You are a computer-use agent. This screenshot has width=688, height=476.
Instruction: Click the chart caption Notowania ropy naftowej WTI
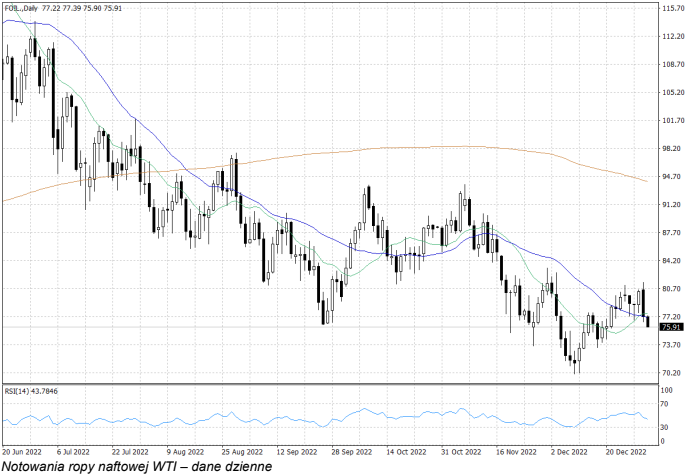(x=135, y=466)
